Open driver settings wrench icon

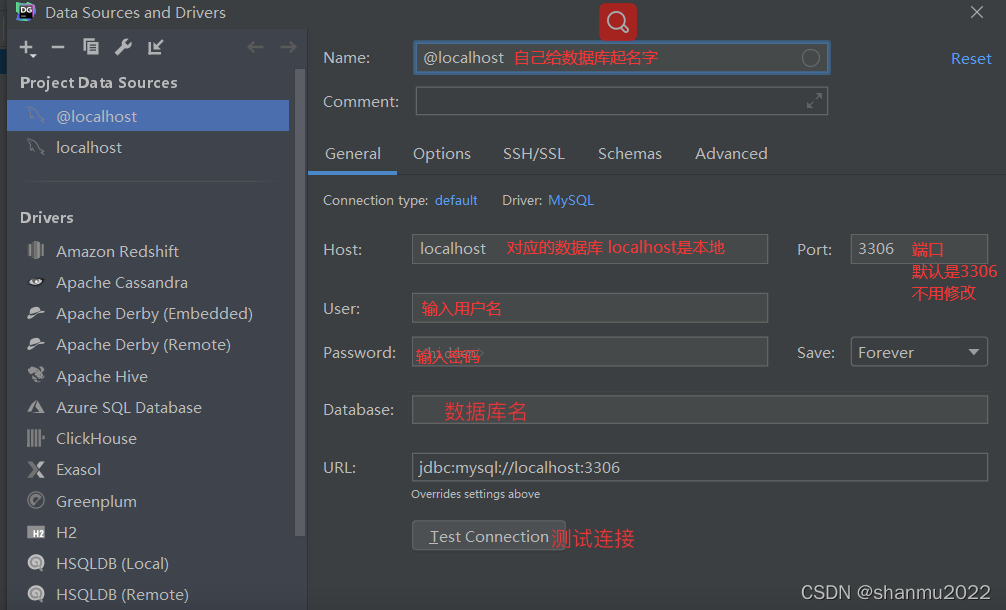click(x=123, y=47)
